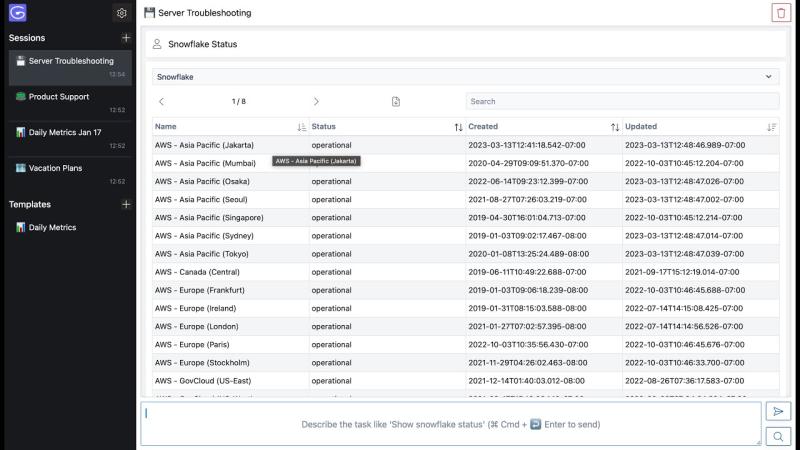
Task: Click the Server Troubleshooting page title
Action: tap(205, 13)
